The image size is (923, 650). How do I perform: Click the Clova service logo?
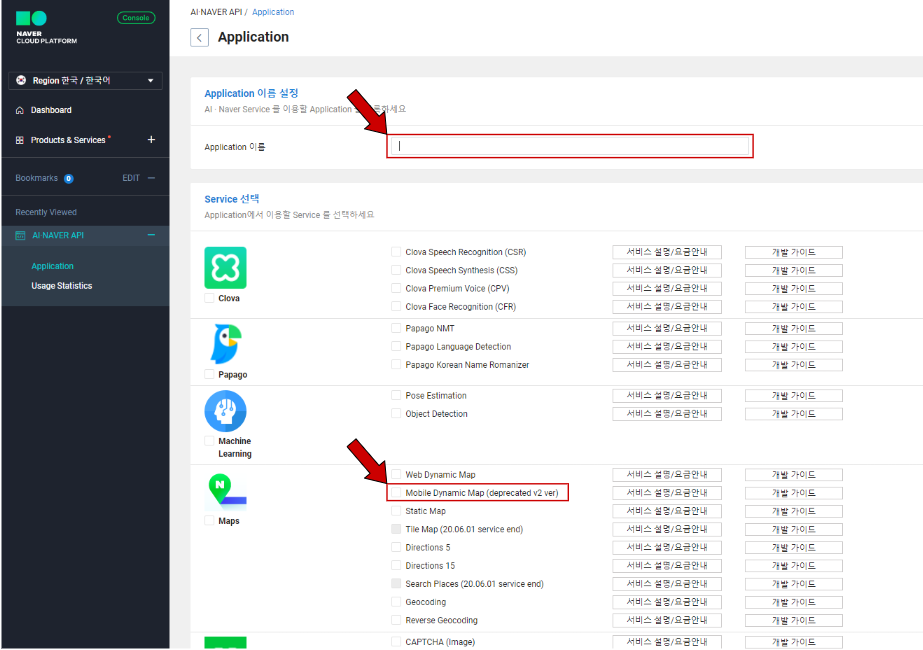[225, 268]
